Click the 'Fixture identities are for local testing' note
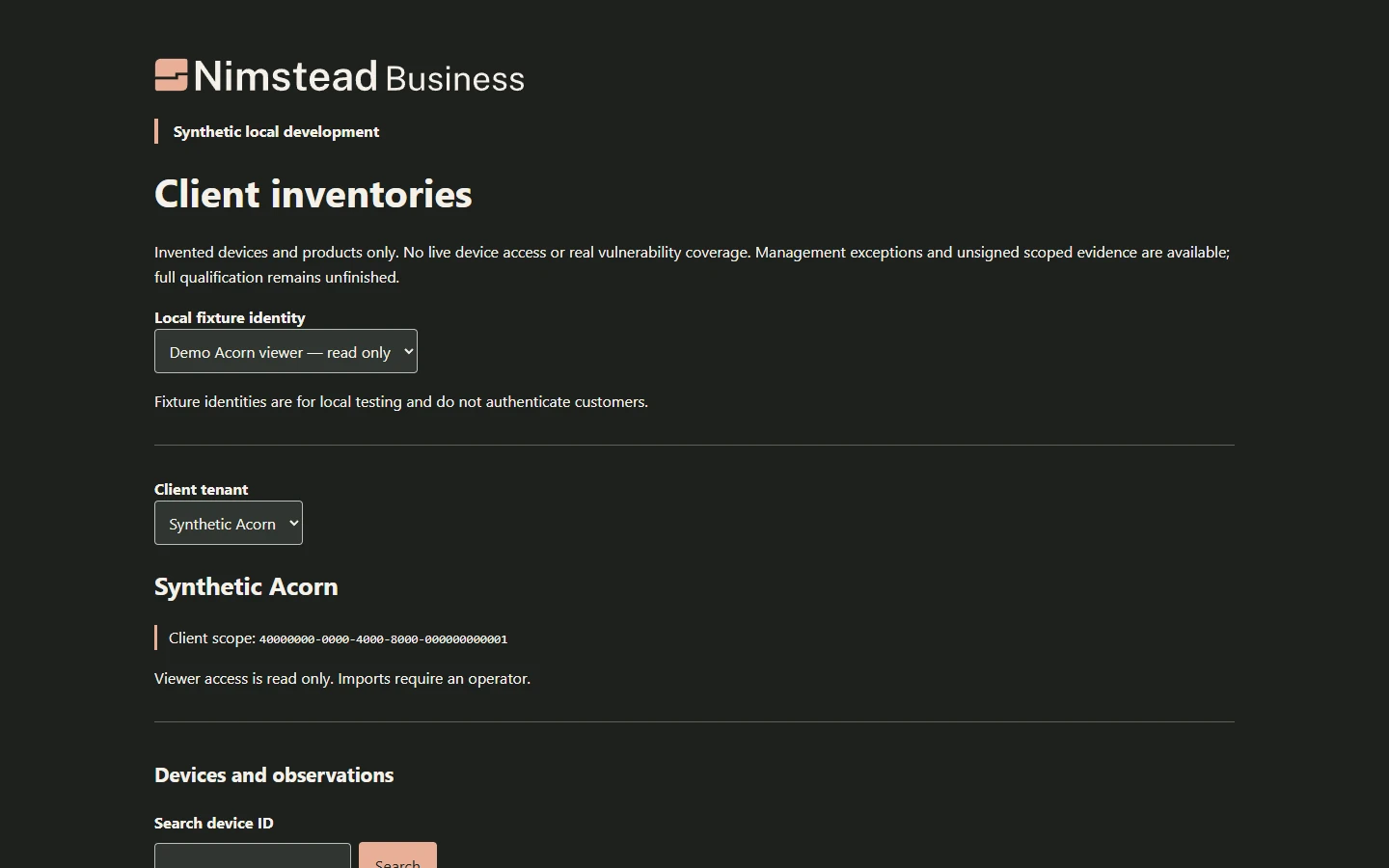 pyautogui.click(x=401, y=402)
